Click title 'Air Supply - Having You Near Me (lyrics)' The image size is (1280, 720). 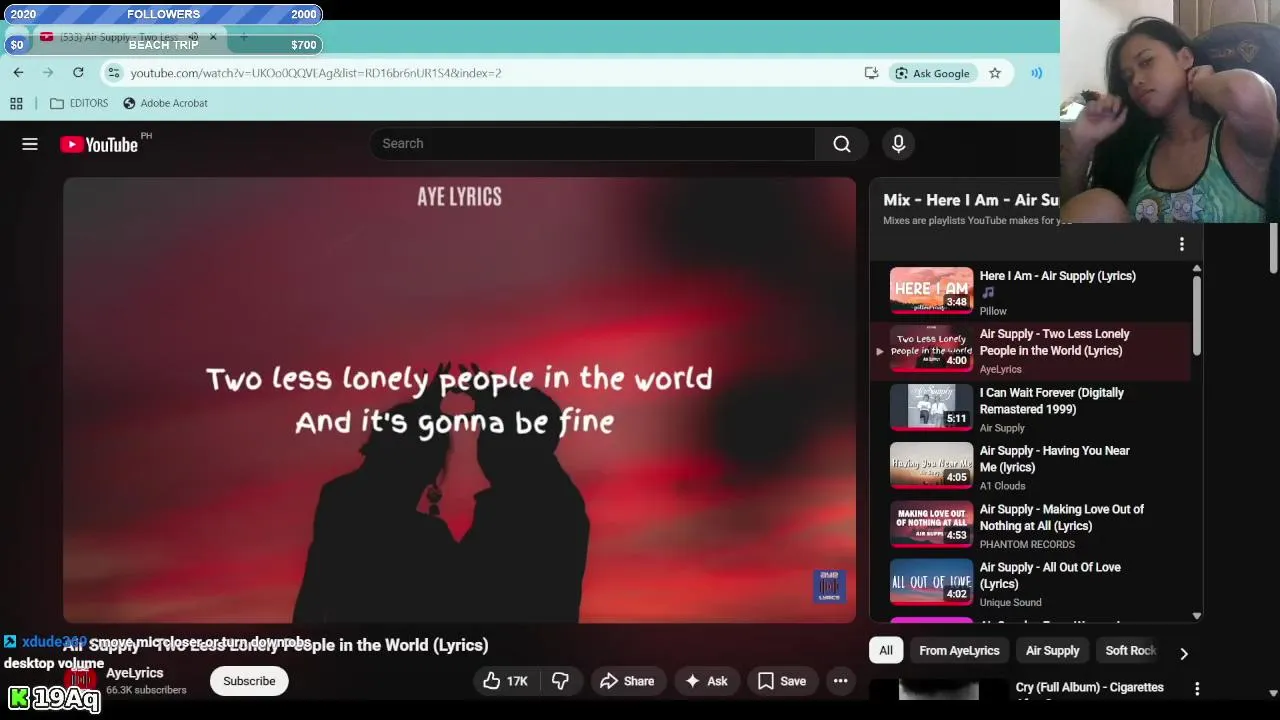[1054, 459]
